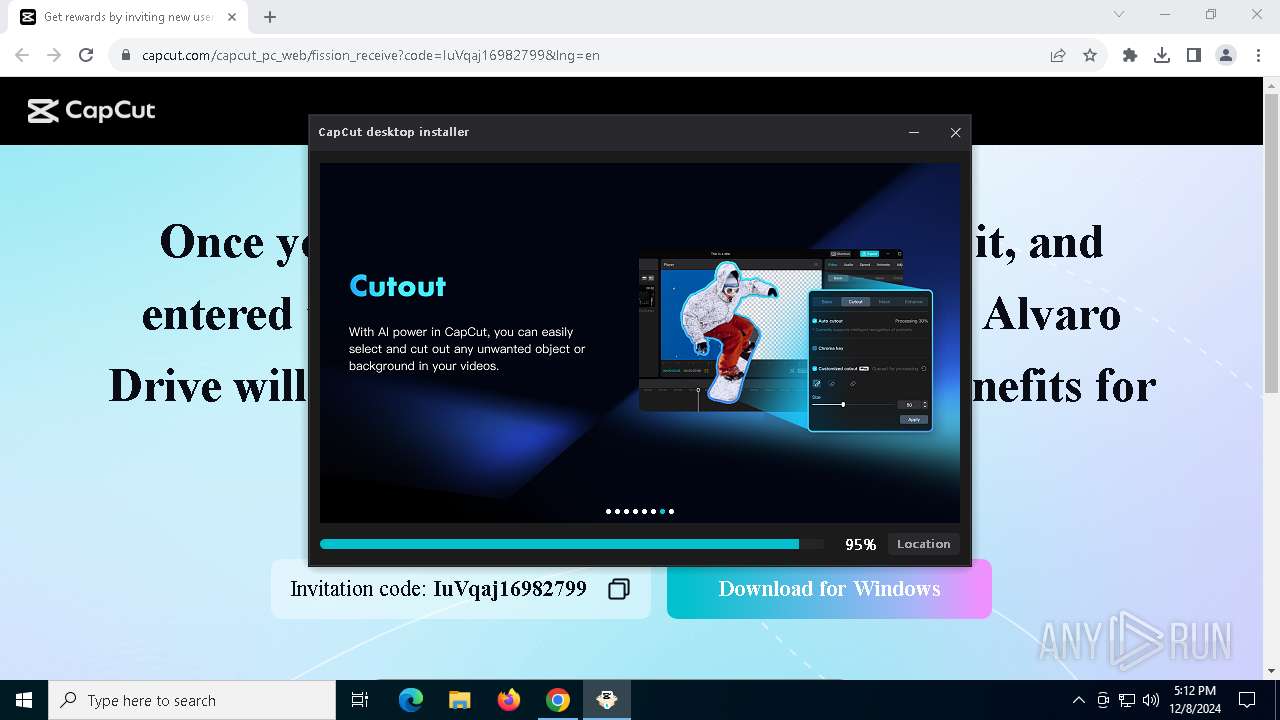Open the network icon in system tray
Screen dimensions: 1280x720
[x=1127, y=700]
